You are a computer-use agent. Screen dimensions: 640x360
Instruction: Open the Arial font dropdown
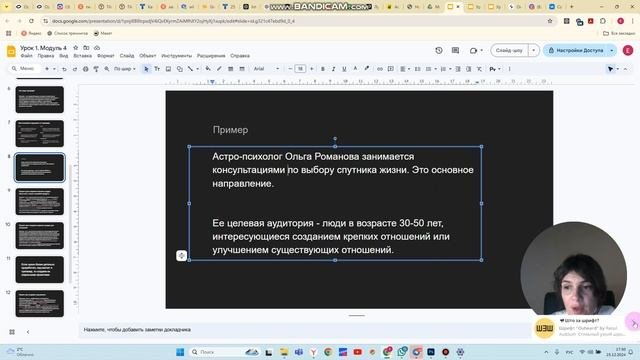[x=267, y=69]
